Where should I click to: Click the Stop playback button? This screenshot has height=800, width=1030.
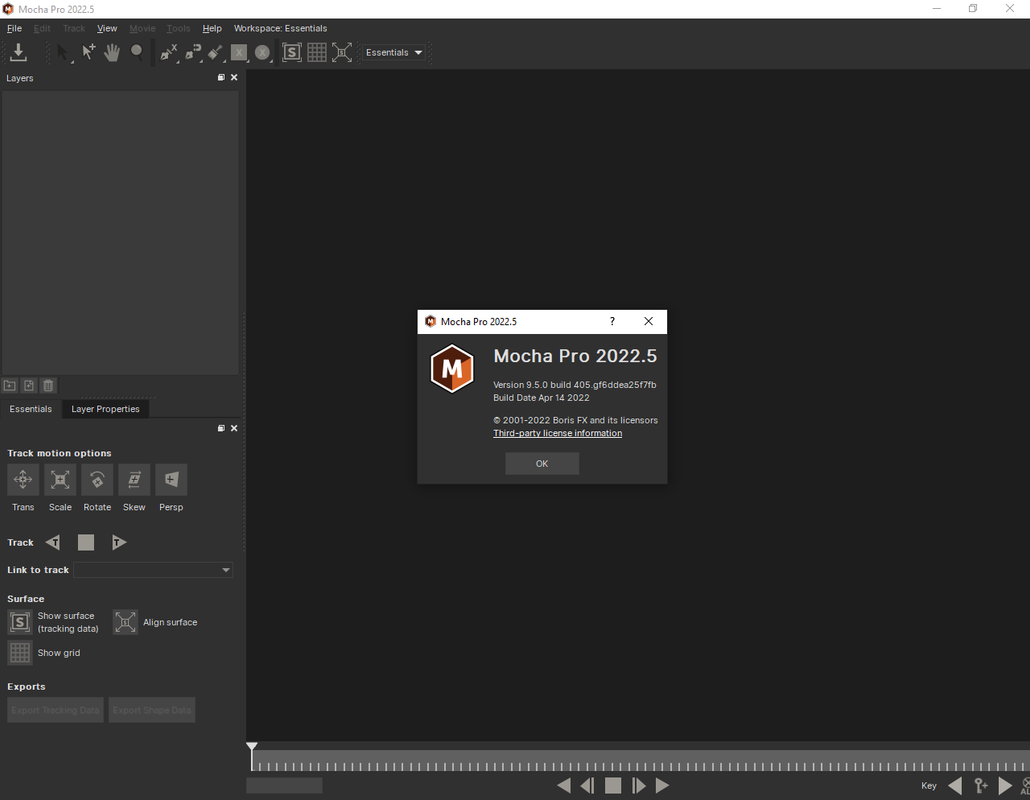[x=613, y=786]
